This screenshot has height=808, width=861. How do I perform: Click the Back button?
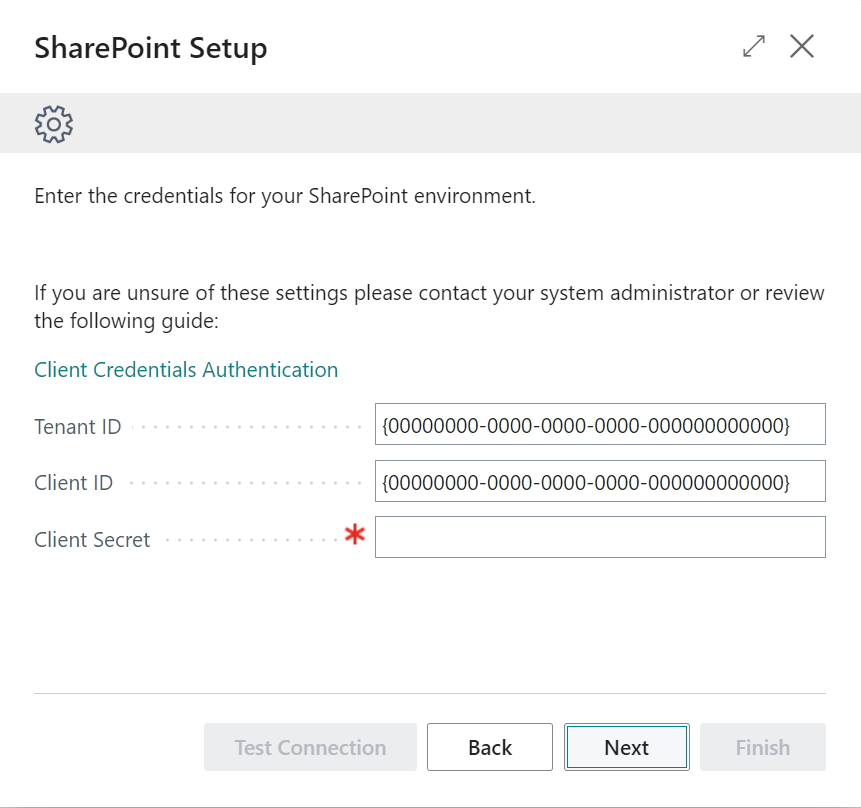tap(489, 746)
